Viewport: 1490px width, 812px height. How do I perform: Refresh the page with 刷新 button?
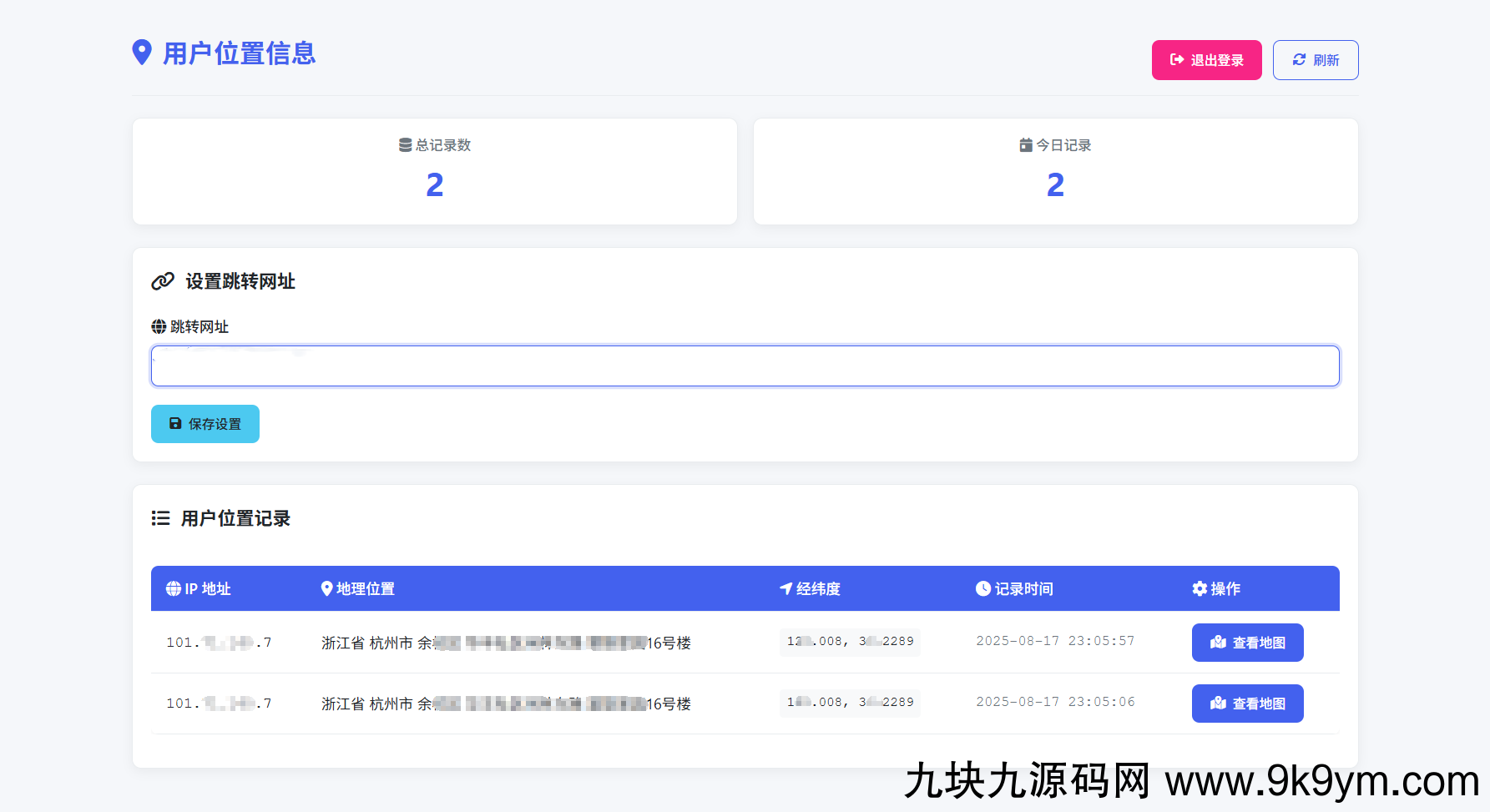[x=1315, y=60]
